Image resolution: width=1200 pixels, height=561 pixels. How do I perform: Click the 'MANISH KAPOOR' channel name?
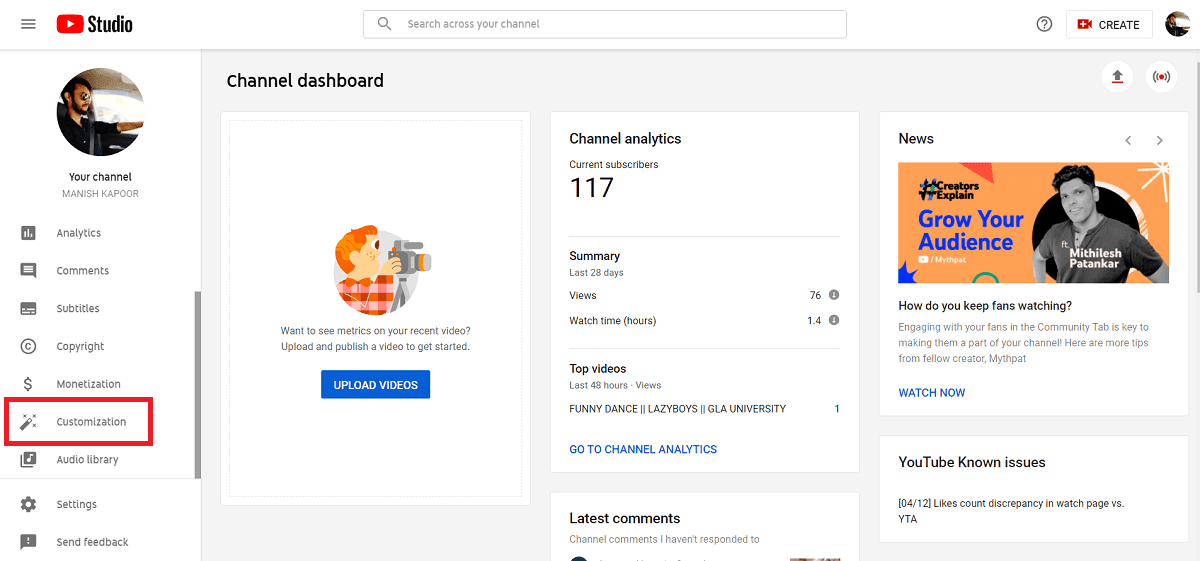100,194
